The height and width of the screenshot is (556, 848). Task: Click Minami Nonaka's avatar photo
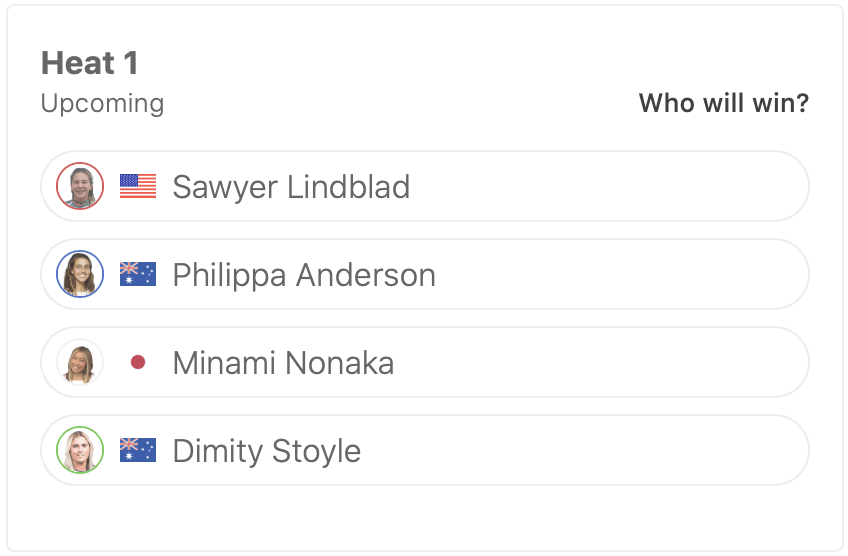point(80,362)
